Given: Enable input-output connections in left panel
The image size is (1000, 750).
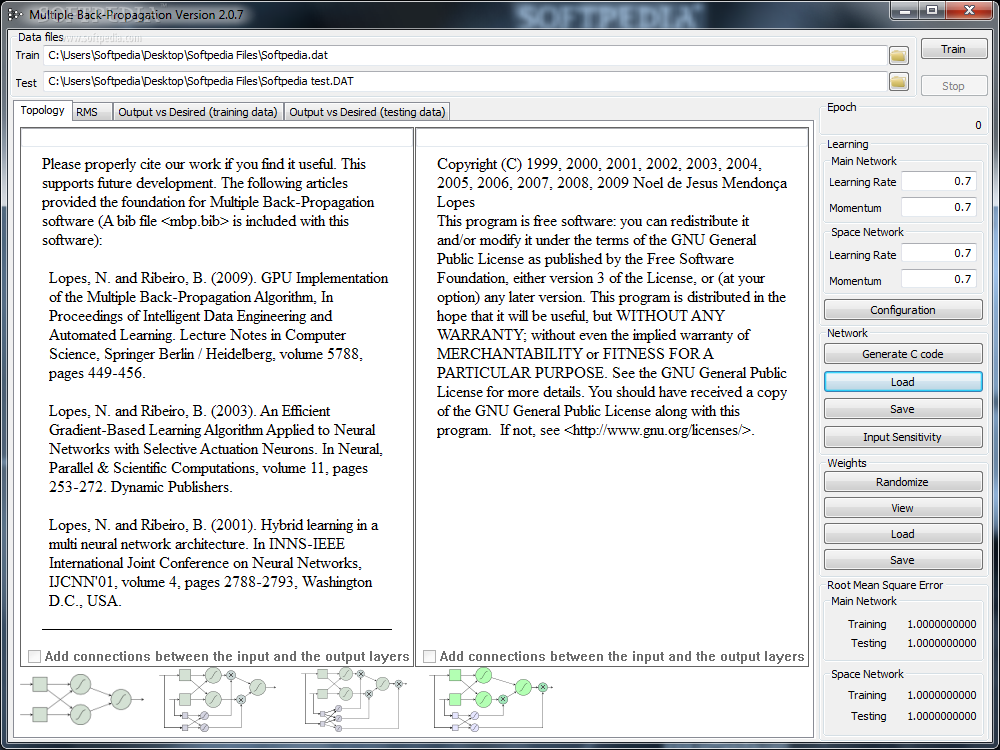Looking at the screenshot, I should click(35, 656).
